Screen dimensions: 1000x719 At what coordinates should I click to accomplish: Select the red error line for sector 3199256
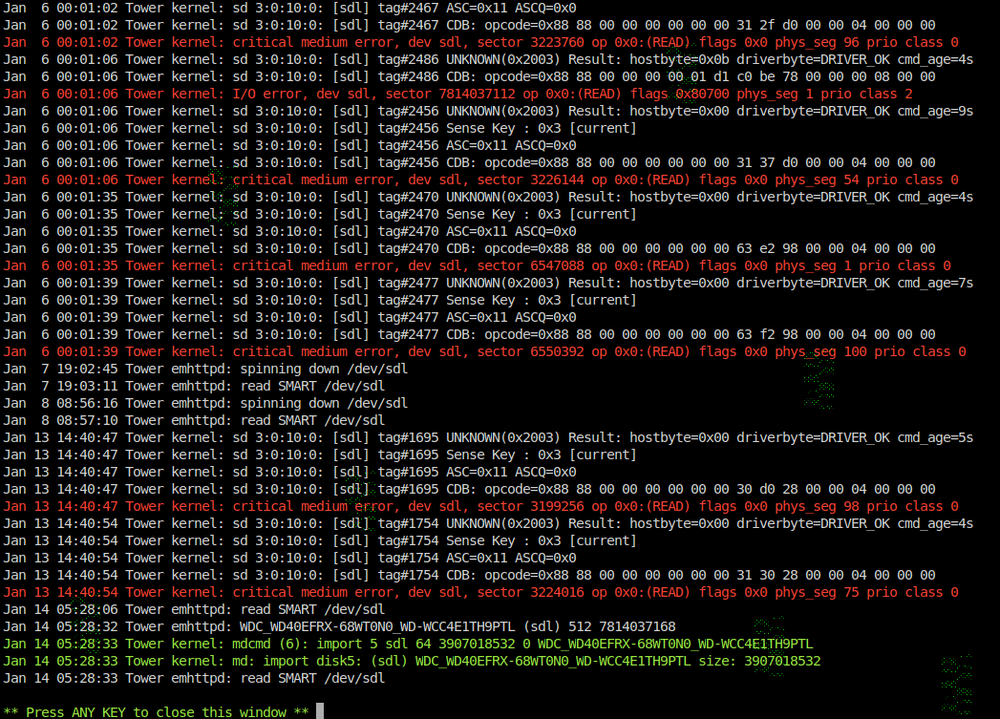(480, 507)
